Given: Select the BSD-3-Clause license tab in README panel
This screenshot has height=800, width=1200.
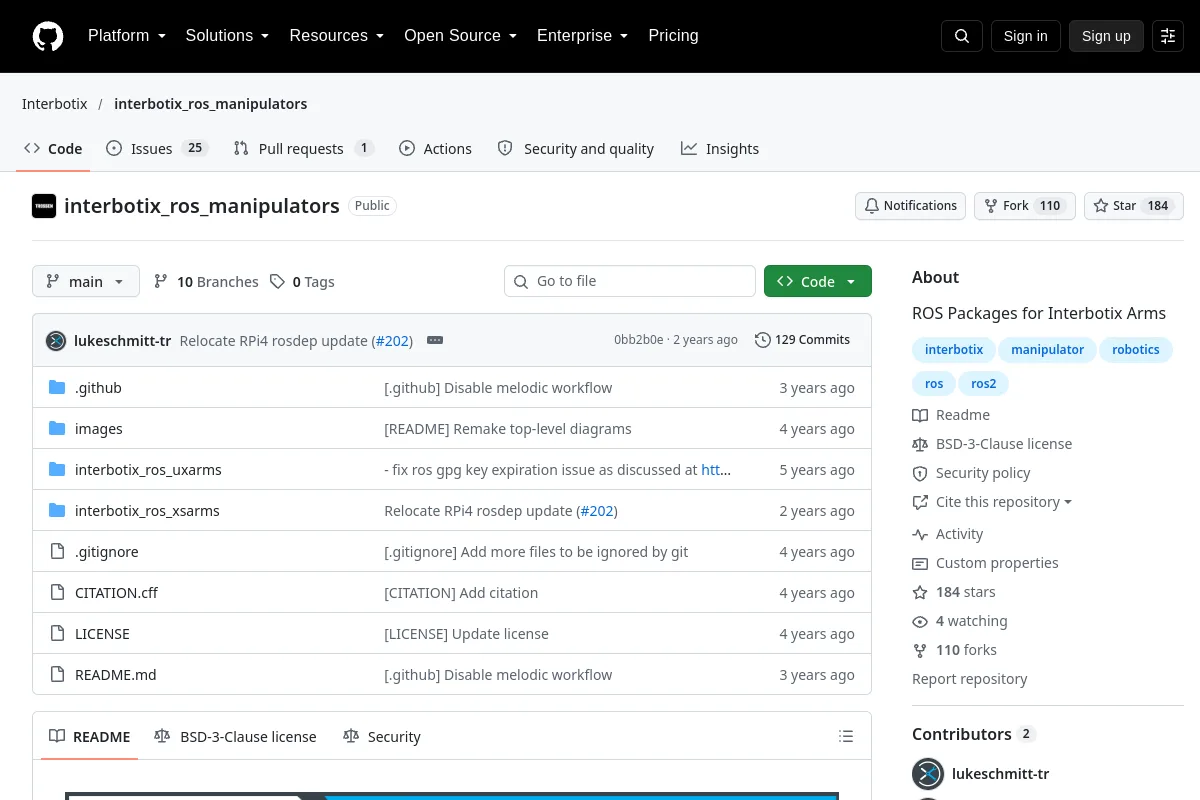Looking at the screenshot, I should tap(235, 737).
